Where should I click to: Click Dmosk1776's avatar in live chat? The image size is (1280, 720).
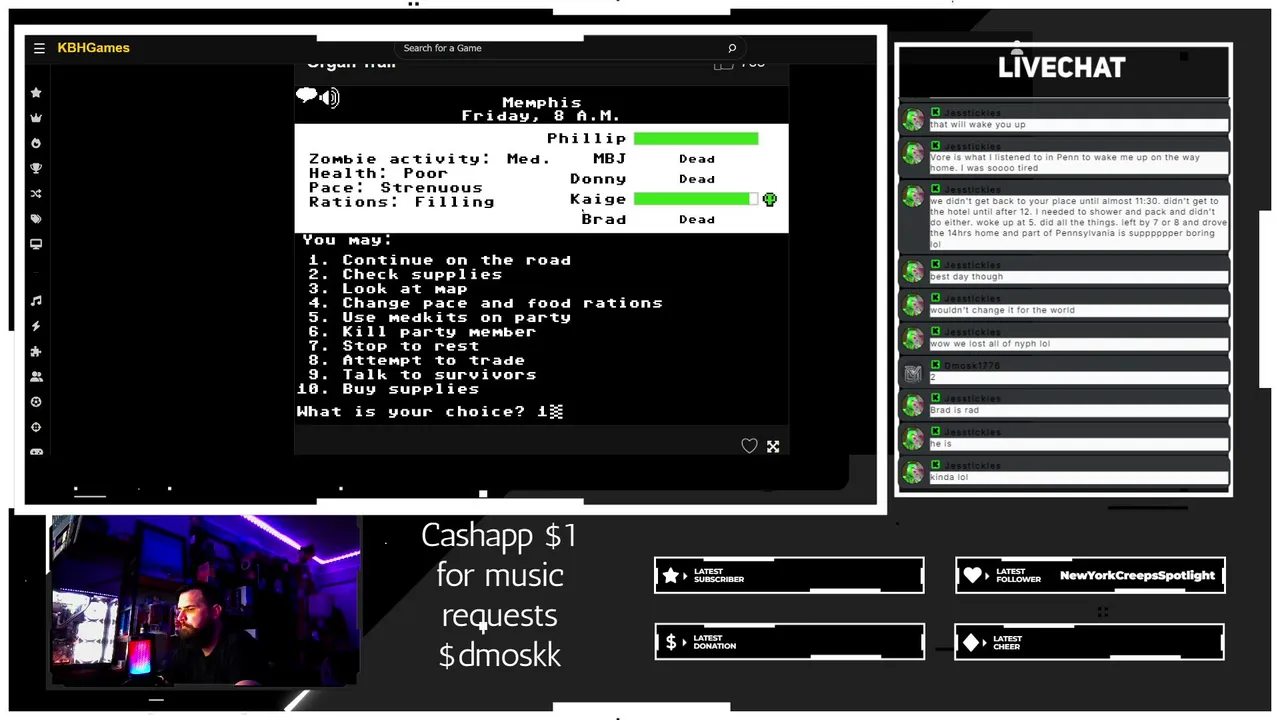[x=913, y=373]
